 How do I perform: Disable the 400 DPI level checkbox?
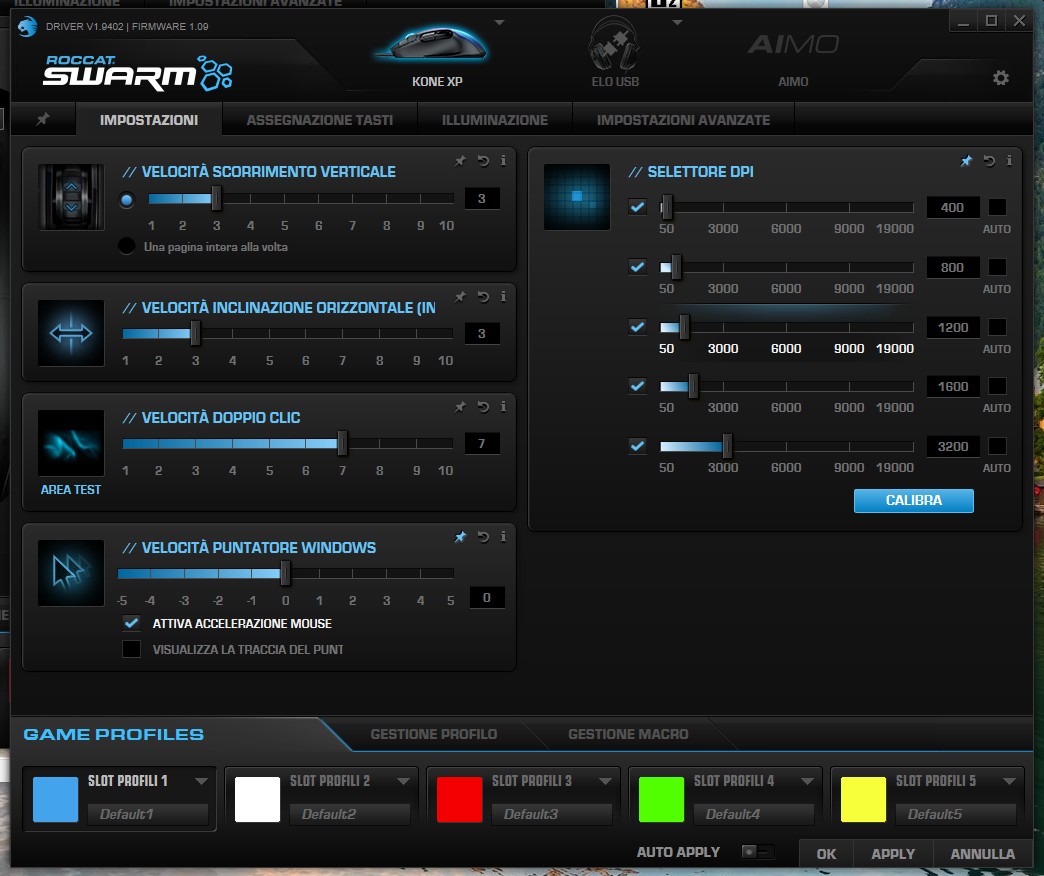click(x=637, y=207)
